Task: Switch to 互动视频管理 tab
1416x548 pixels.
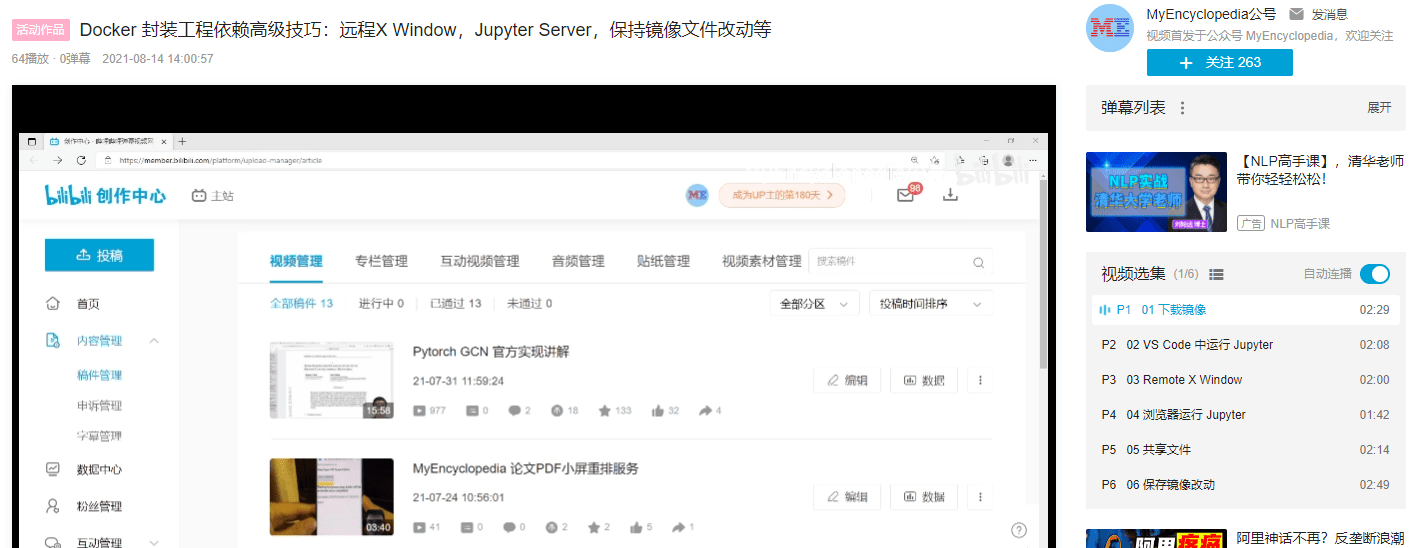Action: point(480,261)
